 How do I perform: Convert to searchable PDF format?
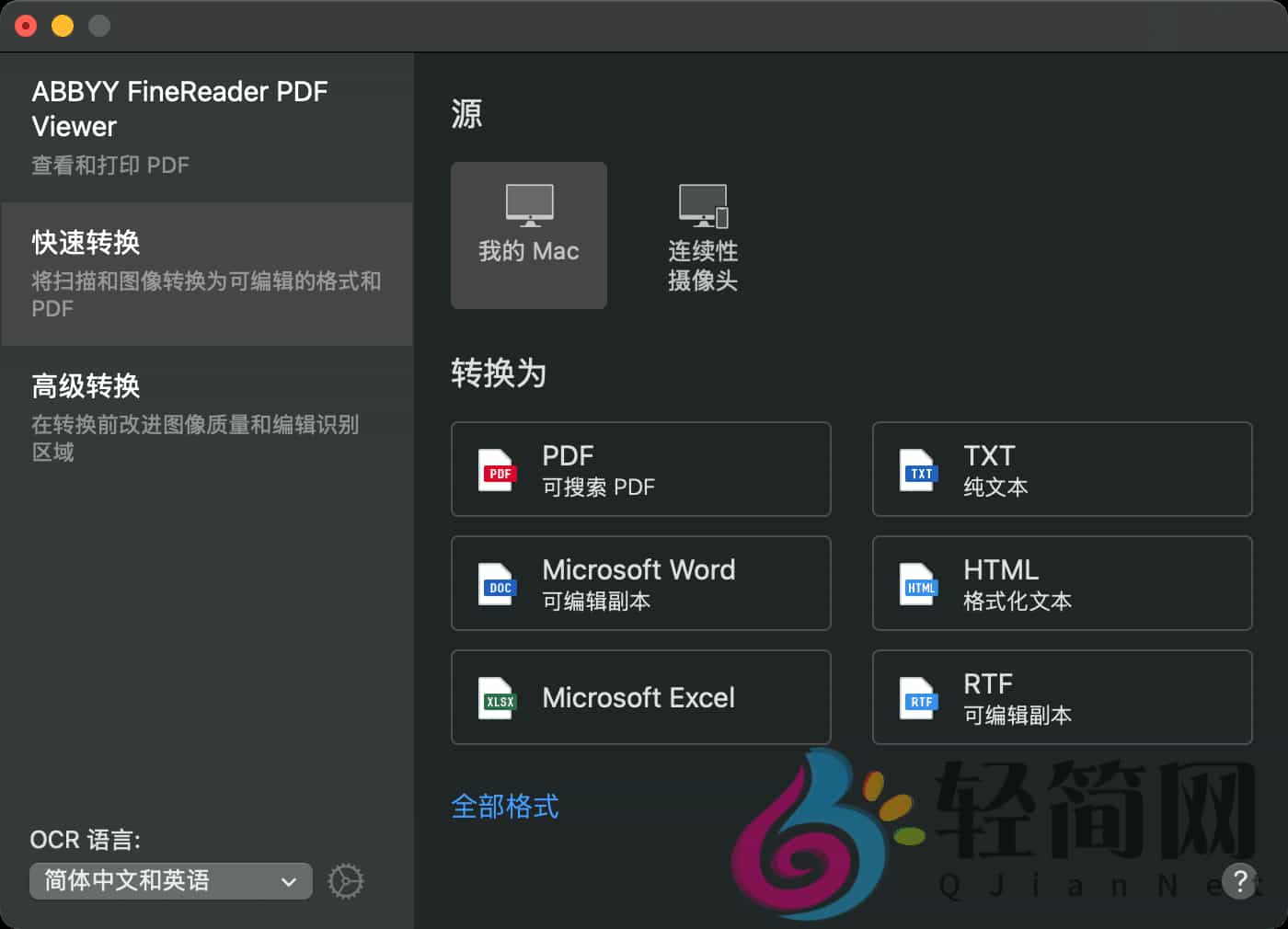(640, 469)
